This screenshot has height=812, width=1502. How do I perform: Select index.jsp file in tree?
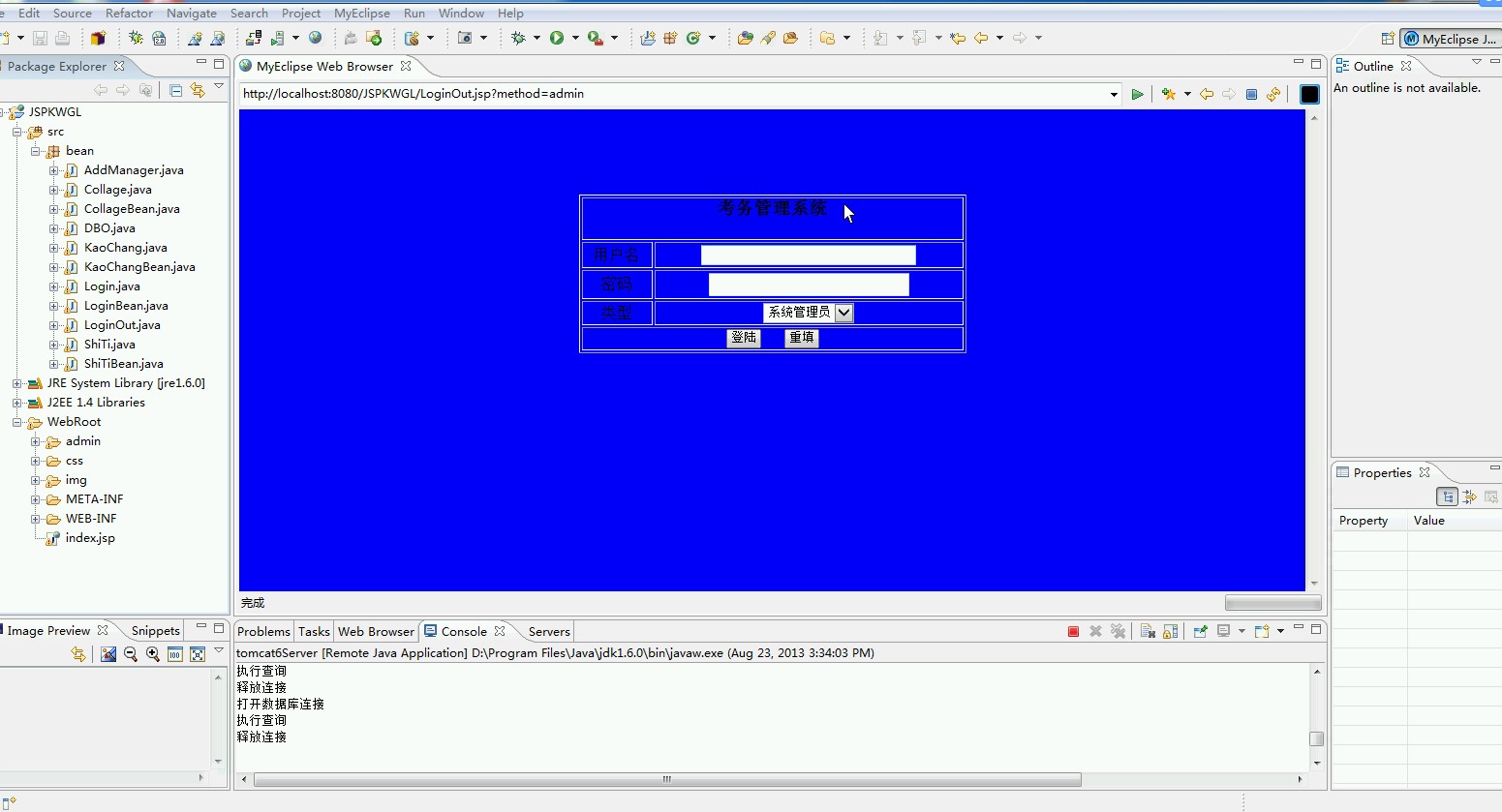tap(89, 538)
